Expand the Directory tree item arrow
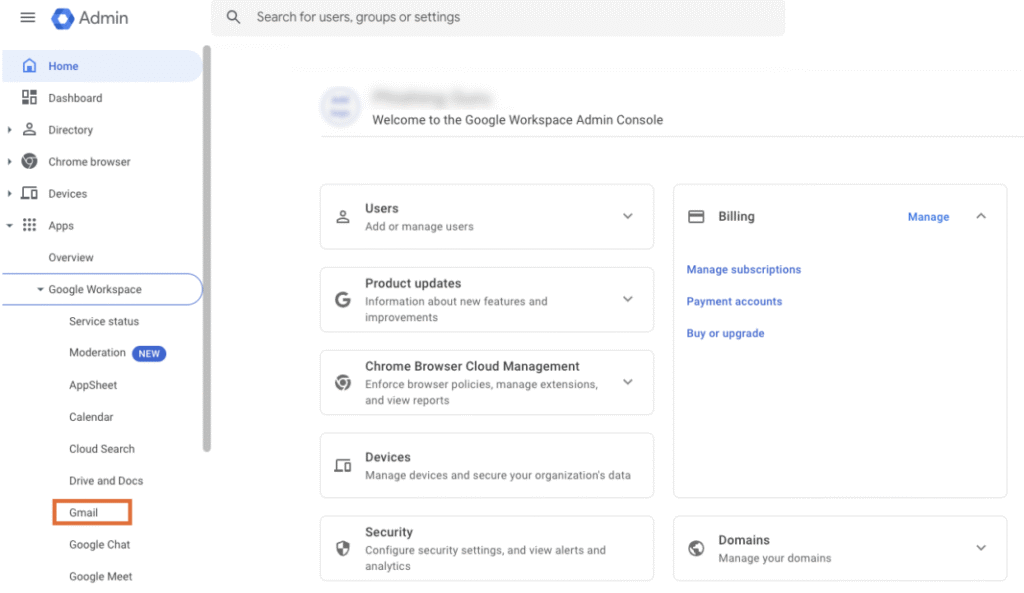Viewport: 1024px width, 593px height. [x=10, y=130]
